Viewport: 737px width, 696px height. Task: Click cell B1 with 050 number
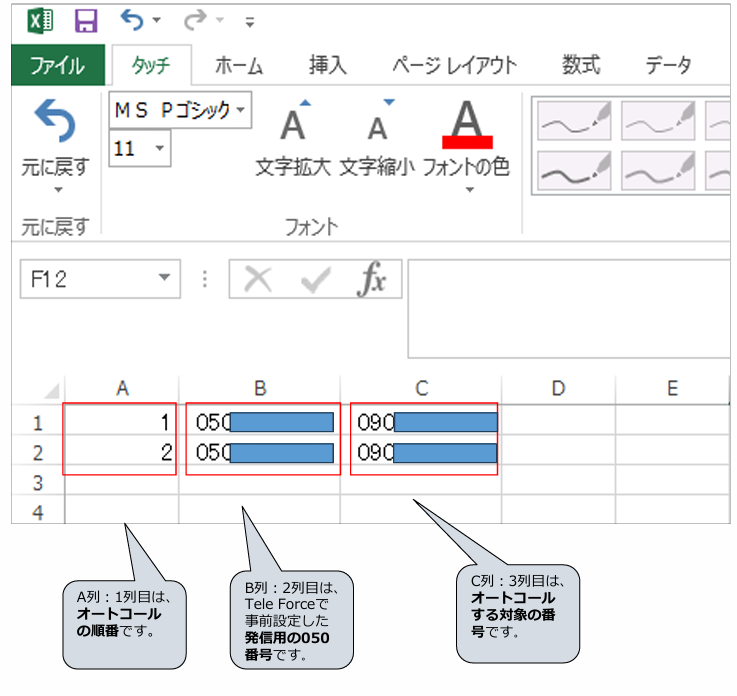pos(260,422)
